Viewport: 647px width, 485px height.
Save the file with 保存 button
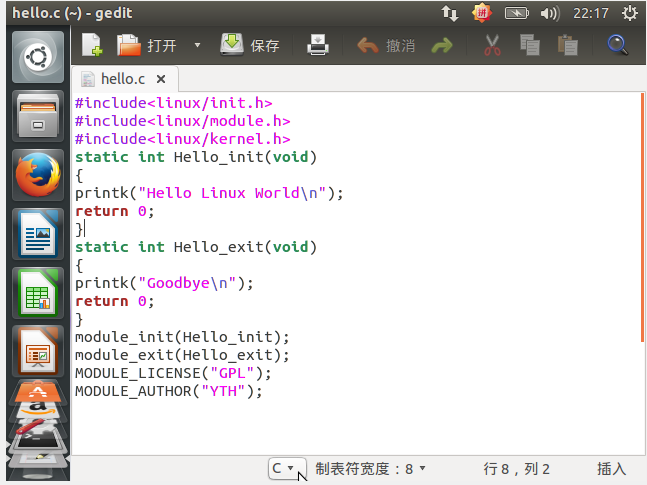(x=250, y=45)
